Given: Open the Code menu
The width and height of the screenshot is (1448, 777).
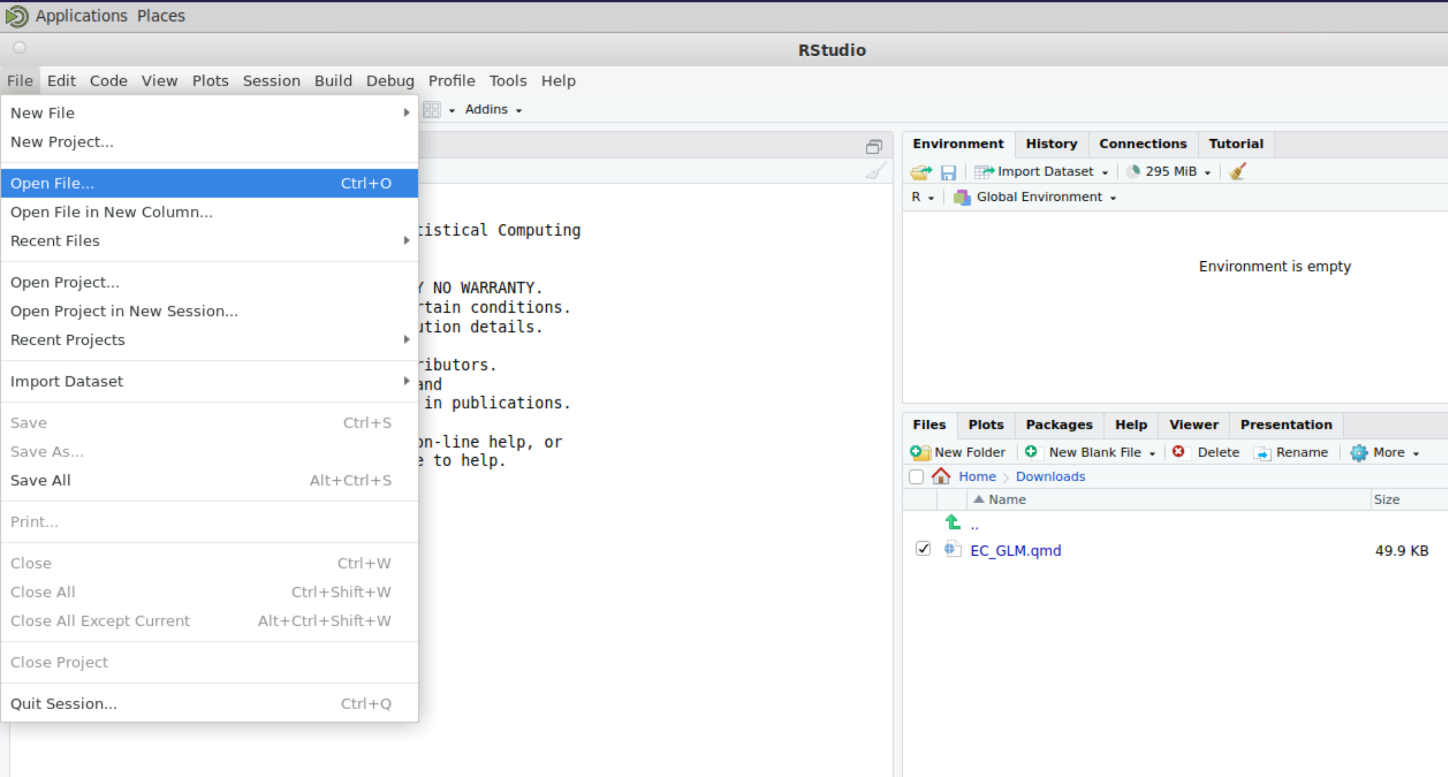Looking at the screenshot, I should [x=108, y=81].
